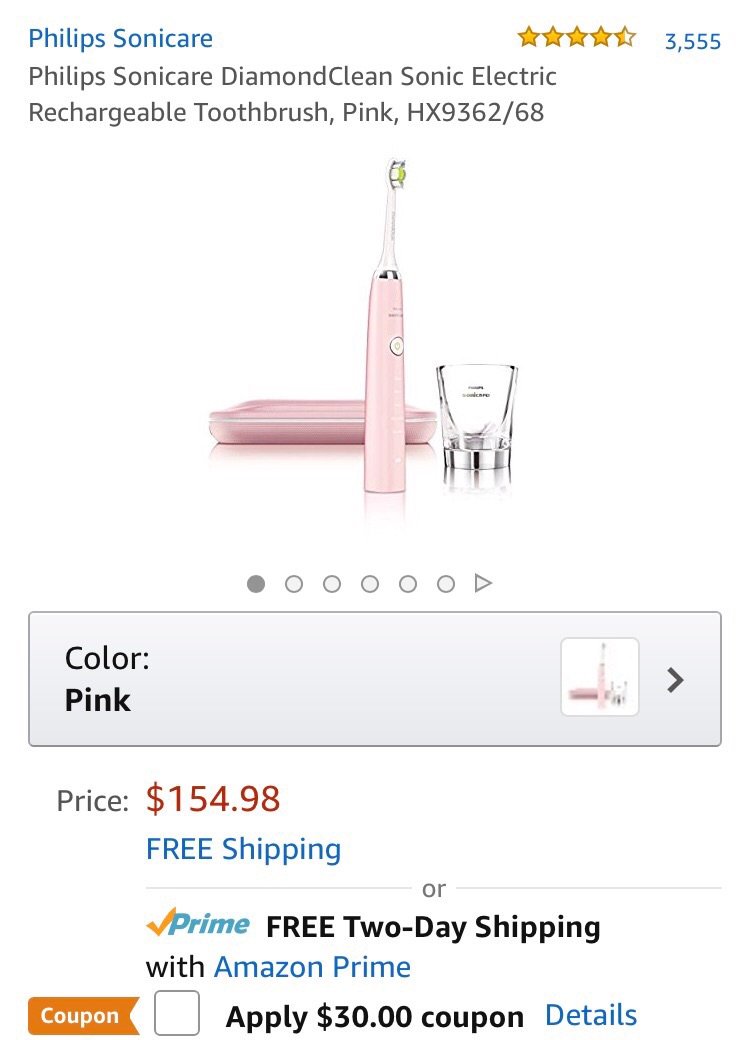750x1040 pixels.
Task: Tap the product title text
Action: point(292,94)
